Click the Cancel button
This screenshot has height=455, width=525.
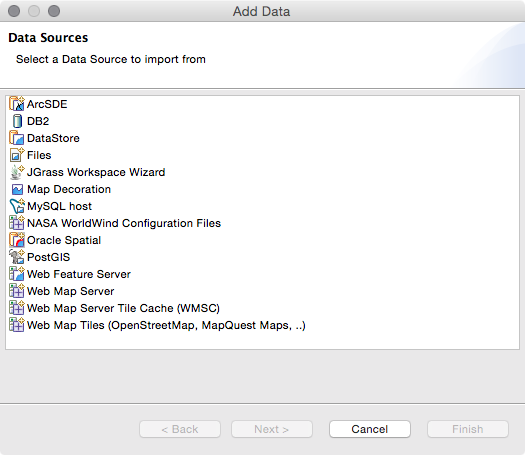coord(370,429)
